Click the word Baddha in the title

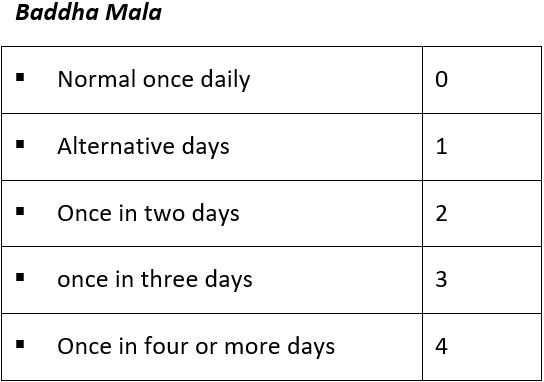pos(58,12)
